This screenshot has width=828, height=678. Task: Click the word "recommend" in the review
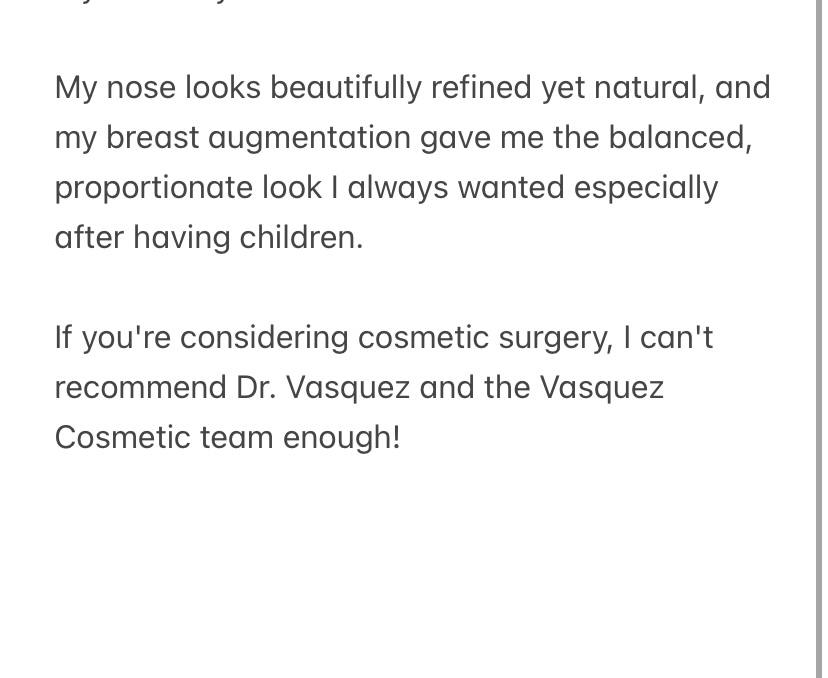[x=141, y=388]
